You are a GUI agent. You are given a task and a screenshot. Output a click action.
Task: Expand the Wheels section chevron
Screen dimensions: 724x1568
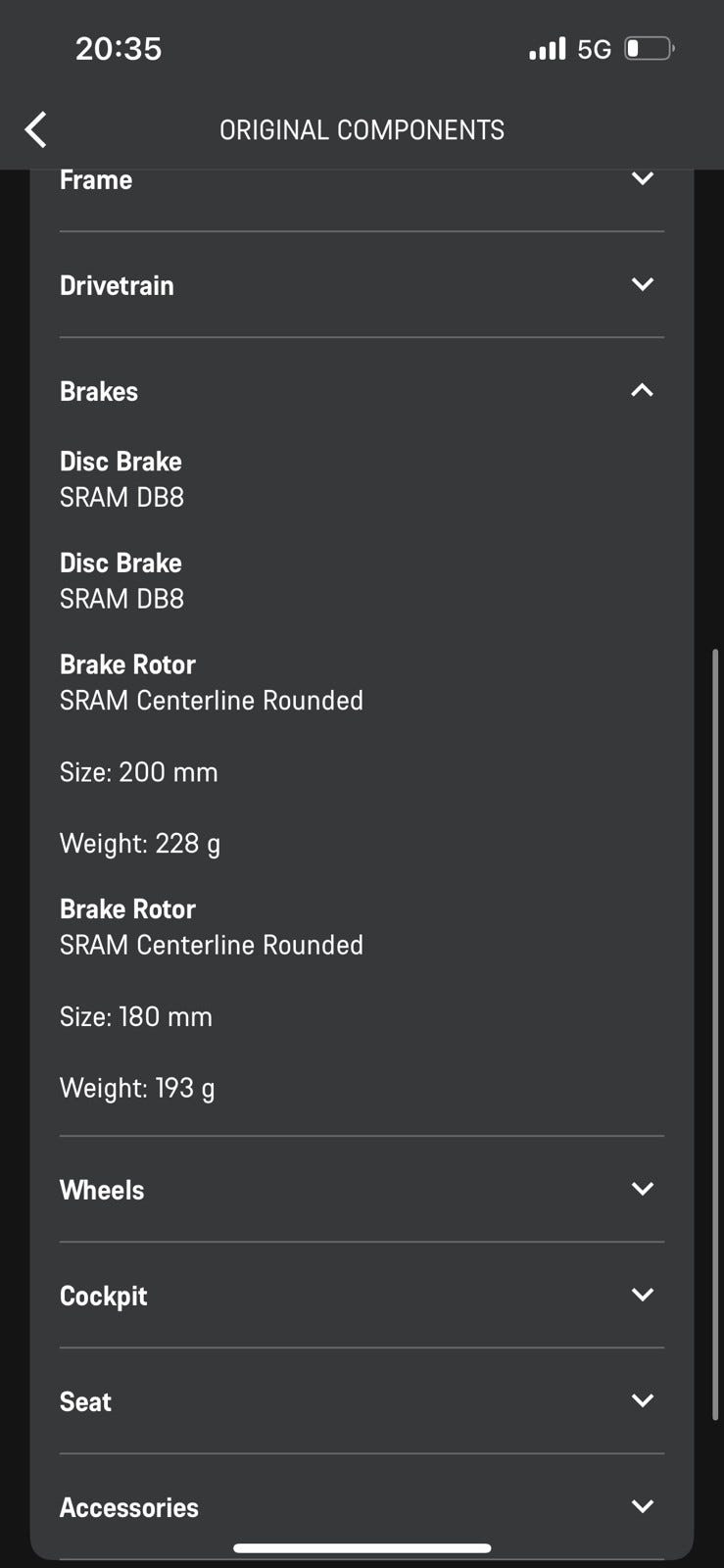click(x=642, y=1190)
